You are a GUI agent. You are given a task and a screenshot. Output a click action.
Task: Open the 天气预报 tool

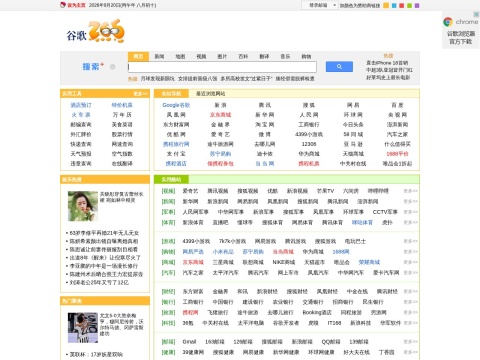pyautogui.click(x=81, y=154)
